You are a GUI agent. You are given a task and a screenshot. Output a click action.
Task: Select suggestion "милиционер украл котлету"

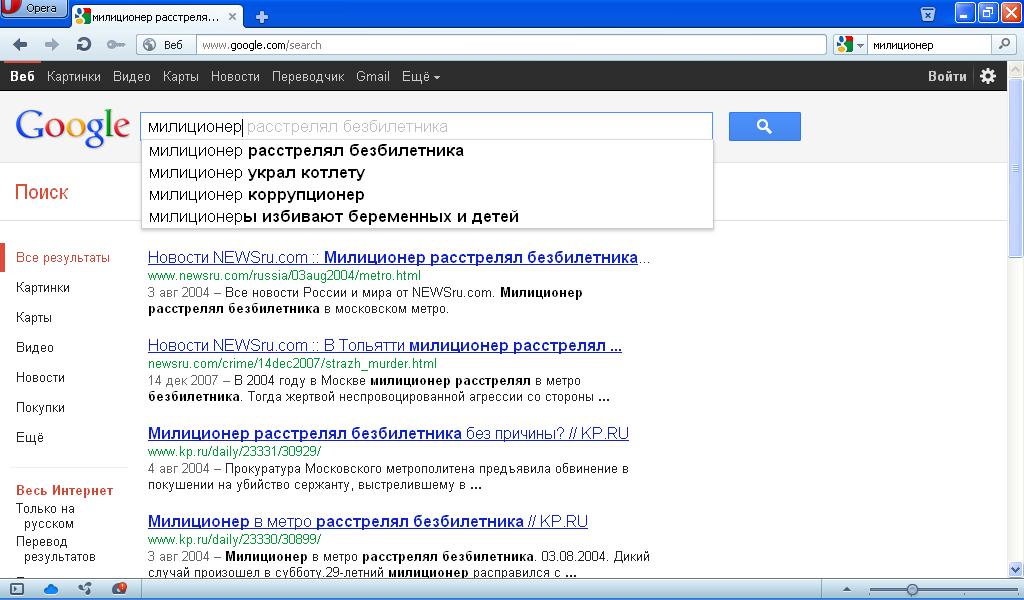click(x=257, y=172)
